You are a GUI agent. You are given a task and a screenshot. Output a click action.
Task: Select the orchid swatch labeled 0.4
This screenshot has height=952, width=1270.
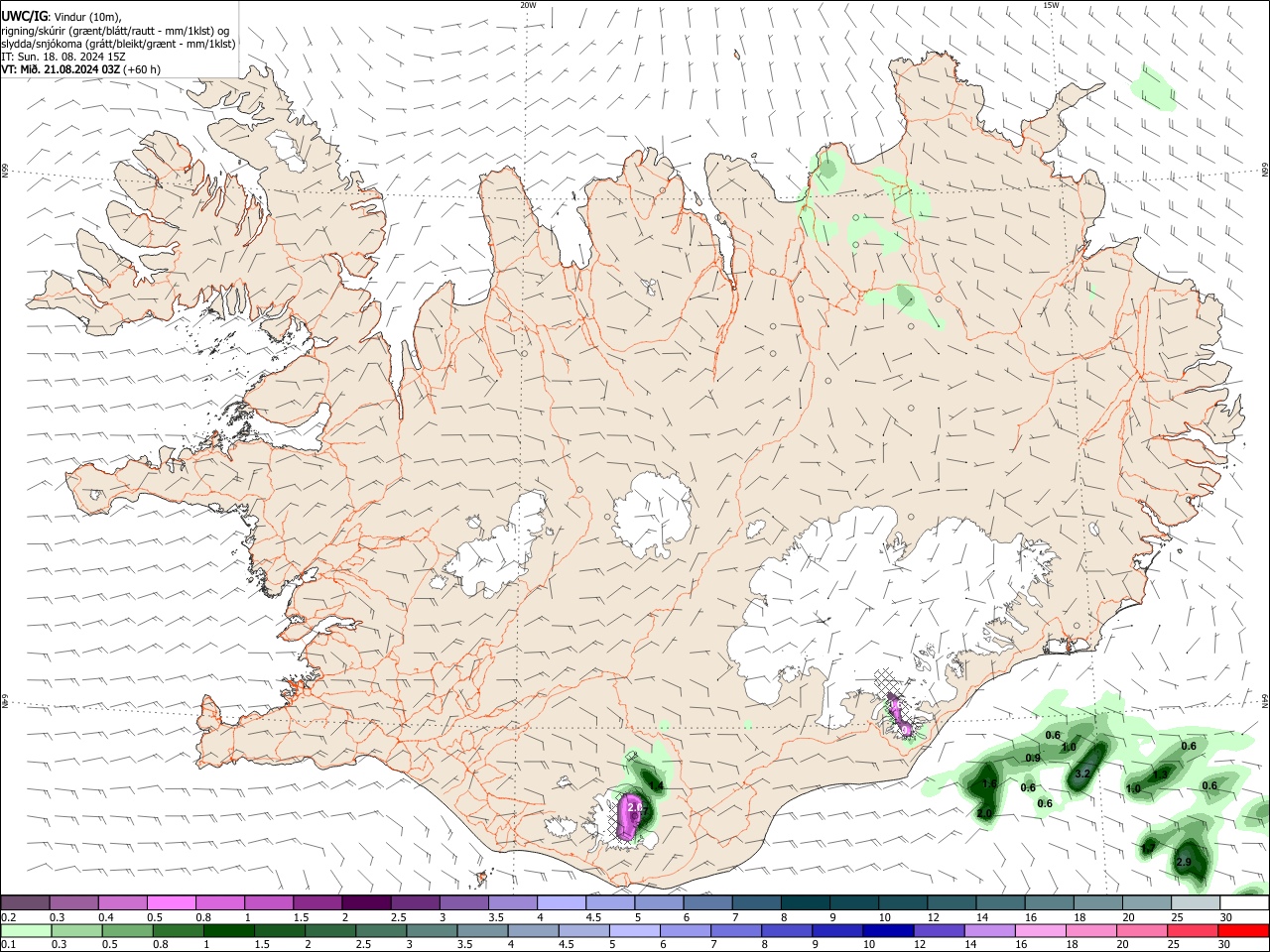[122, 902]
